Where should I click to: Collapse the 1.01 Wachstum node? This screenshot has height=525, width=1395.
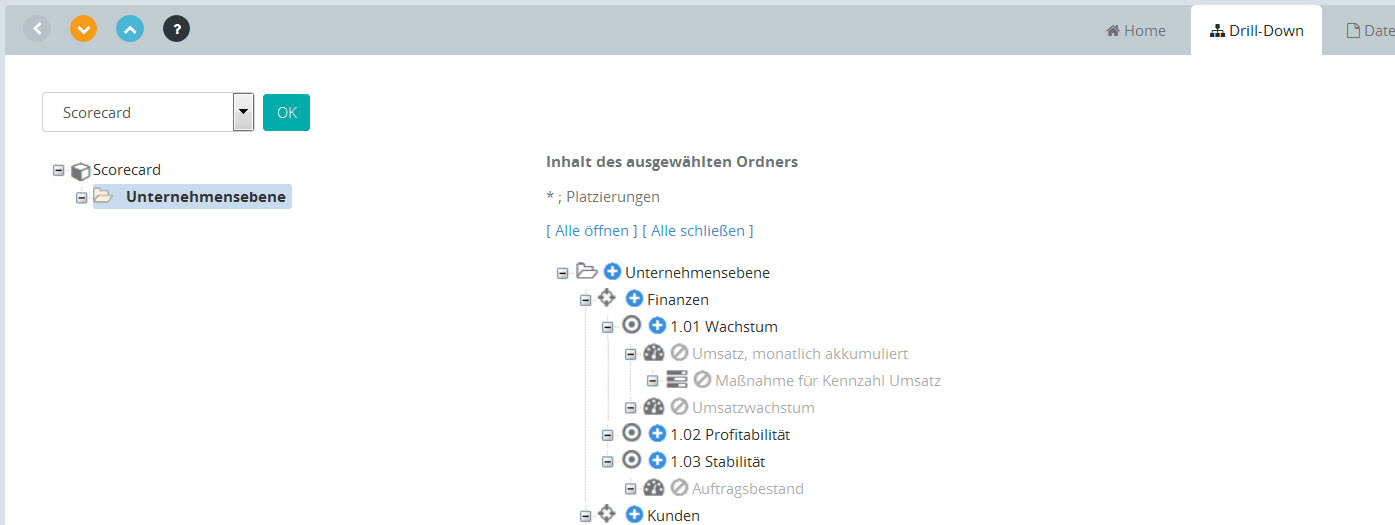click(607, 326)
